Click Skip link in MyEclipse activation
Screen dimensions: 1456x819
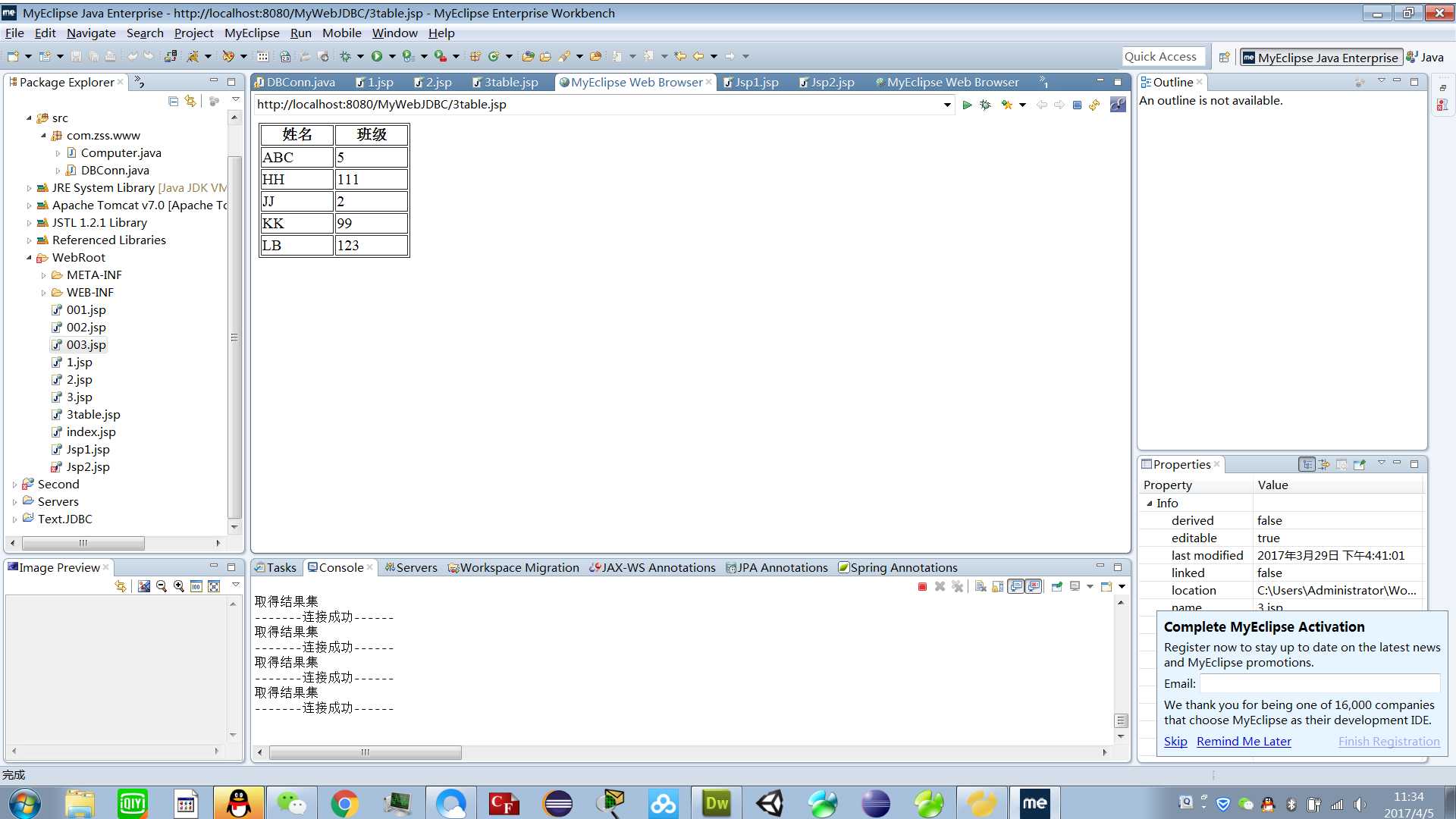[x=1176, y=741]
